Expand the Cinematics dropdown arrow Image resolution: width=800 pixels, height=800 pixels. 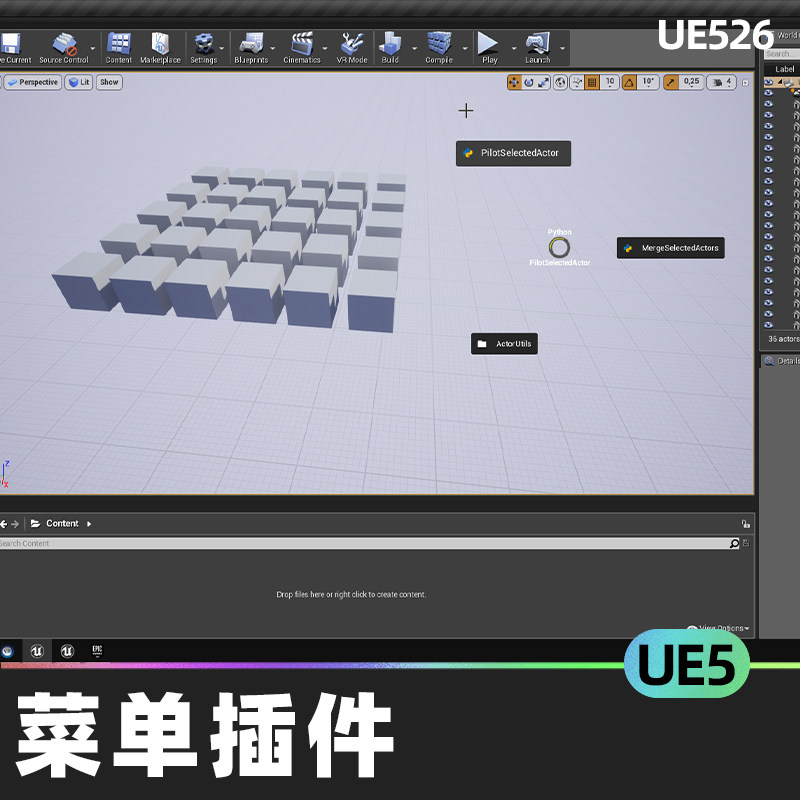click(x=325, y=48)
